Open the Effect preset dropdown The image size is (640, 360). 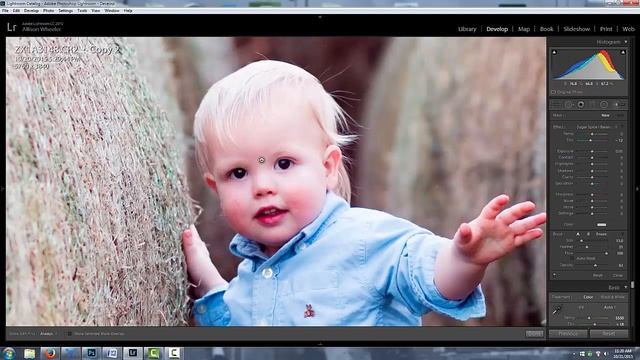point(598,127)
